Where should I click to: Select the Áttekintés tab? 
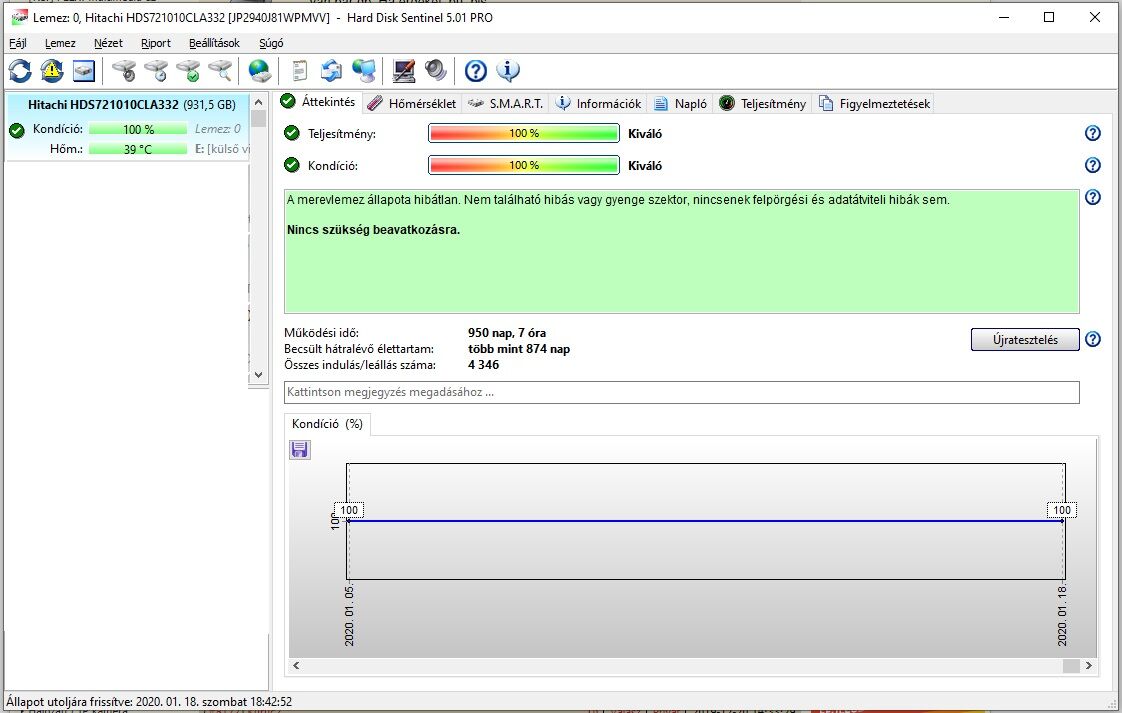(318, 102)
